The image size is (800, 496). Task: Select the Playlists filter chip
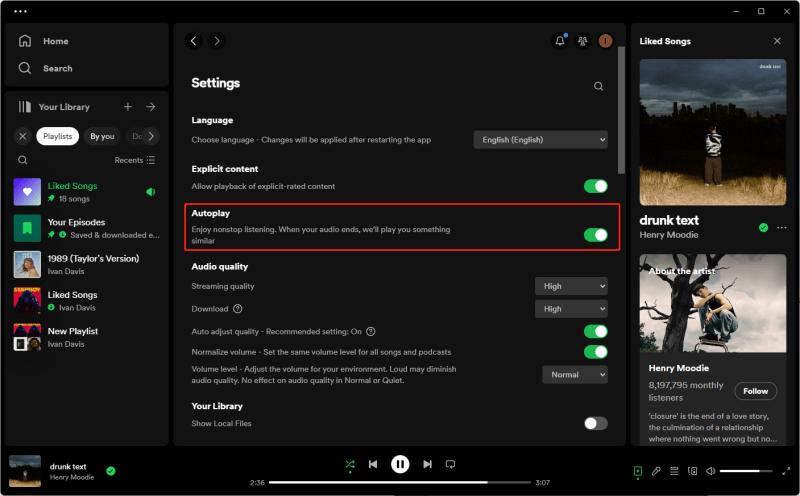point(58,136)
